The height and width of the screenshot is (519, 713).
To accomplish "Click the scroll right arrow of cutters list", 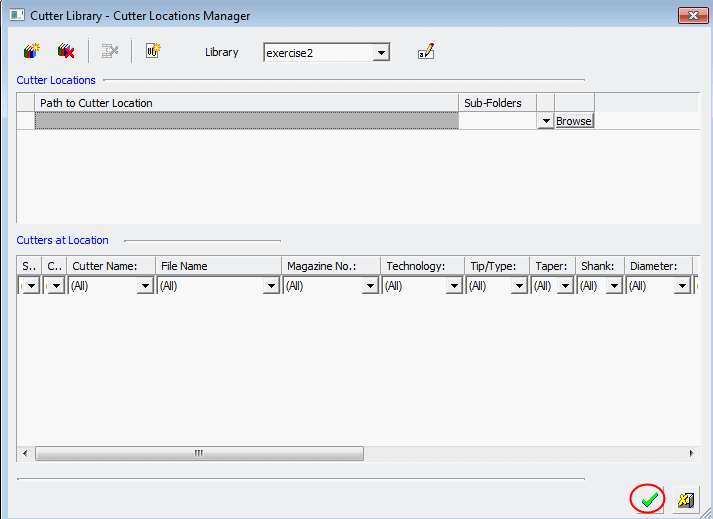I will point(690,453).
